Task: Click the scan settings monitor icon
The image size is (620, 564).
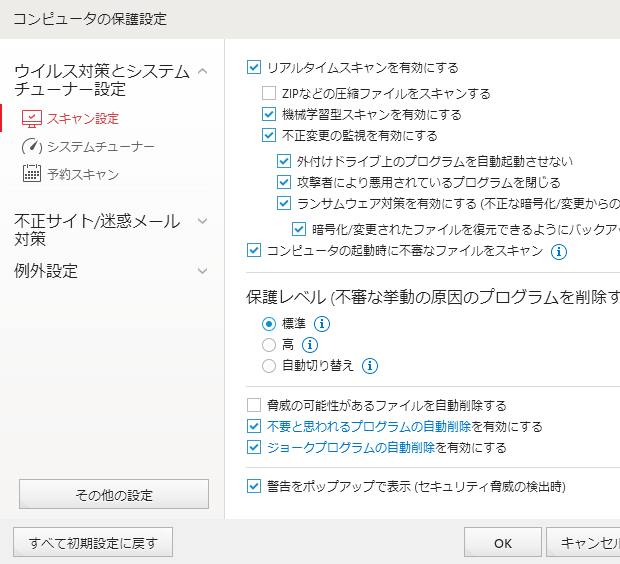Action: [32, 119]
